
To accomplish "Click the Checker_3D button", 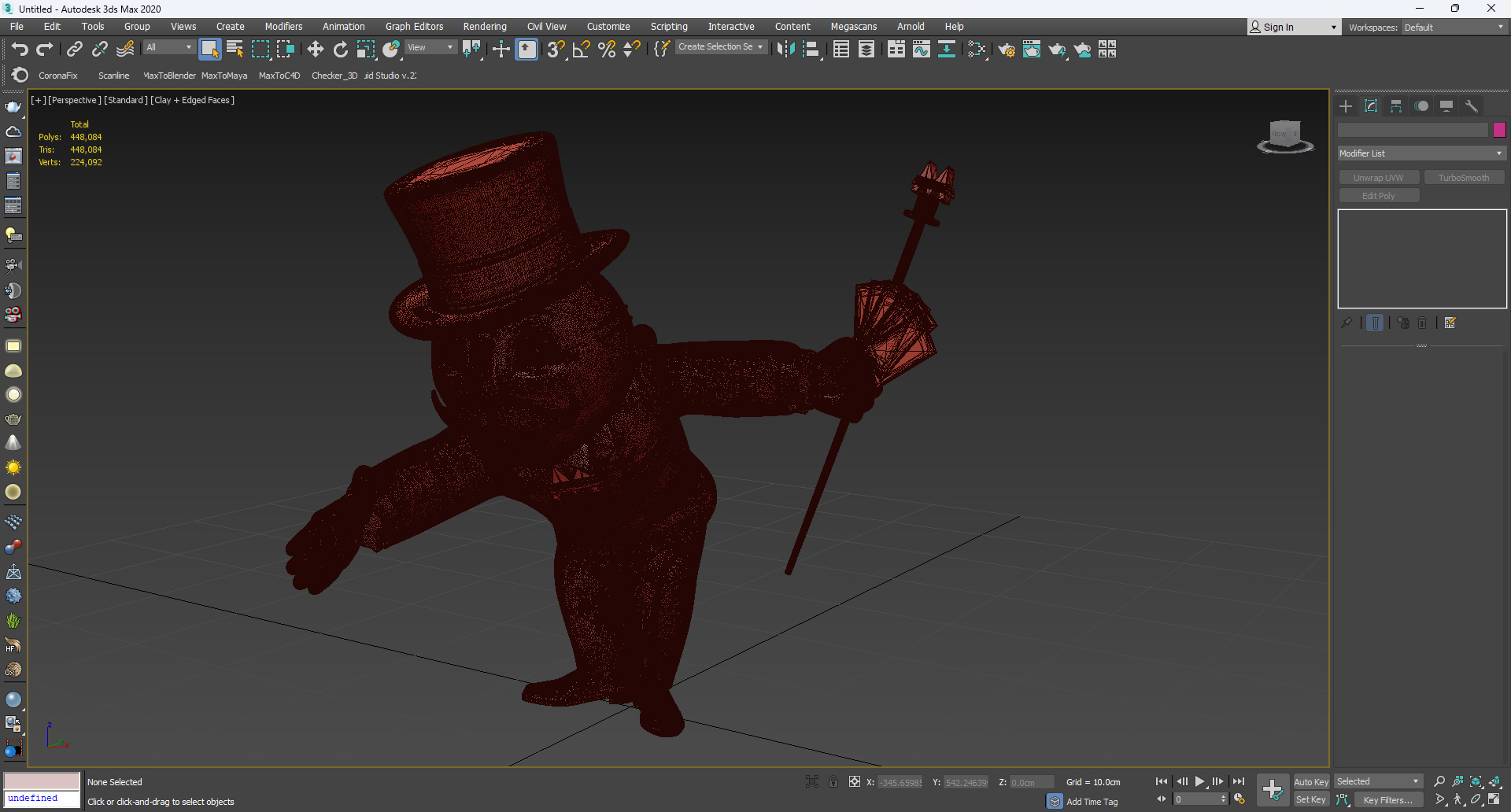I will (x=334, y=76).
